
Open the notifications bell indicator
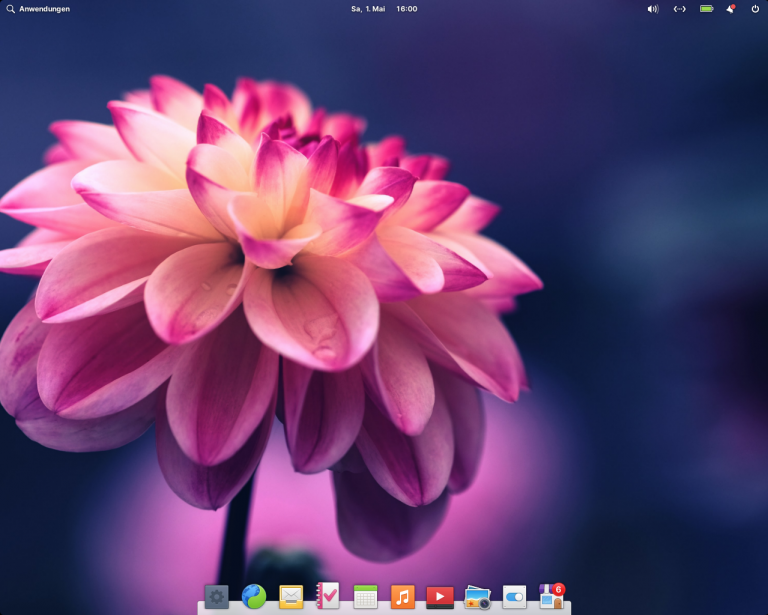click(x=731, y=9)
